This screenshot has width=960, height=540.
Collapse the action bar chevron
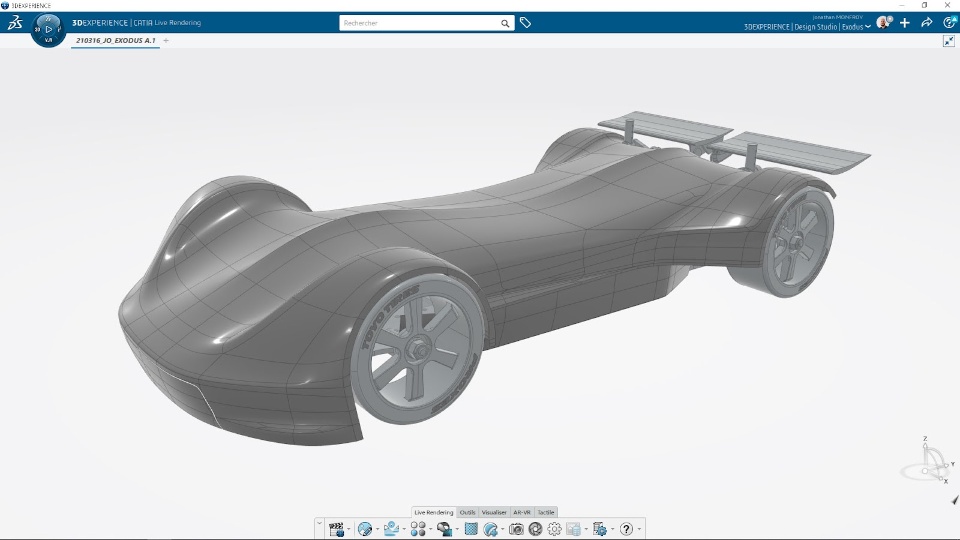pyautogui.click(x=319, y=523)
